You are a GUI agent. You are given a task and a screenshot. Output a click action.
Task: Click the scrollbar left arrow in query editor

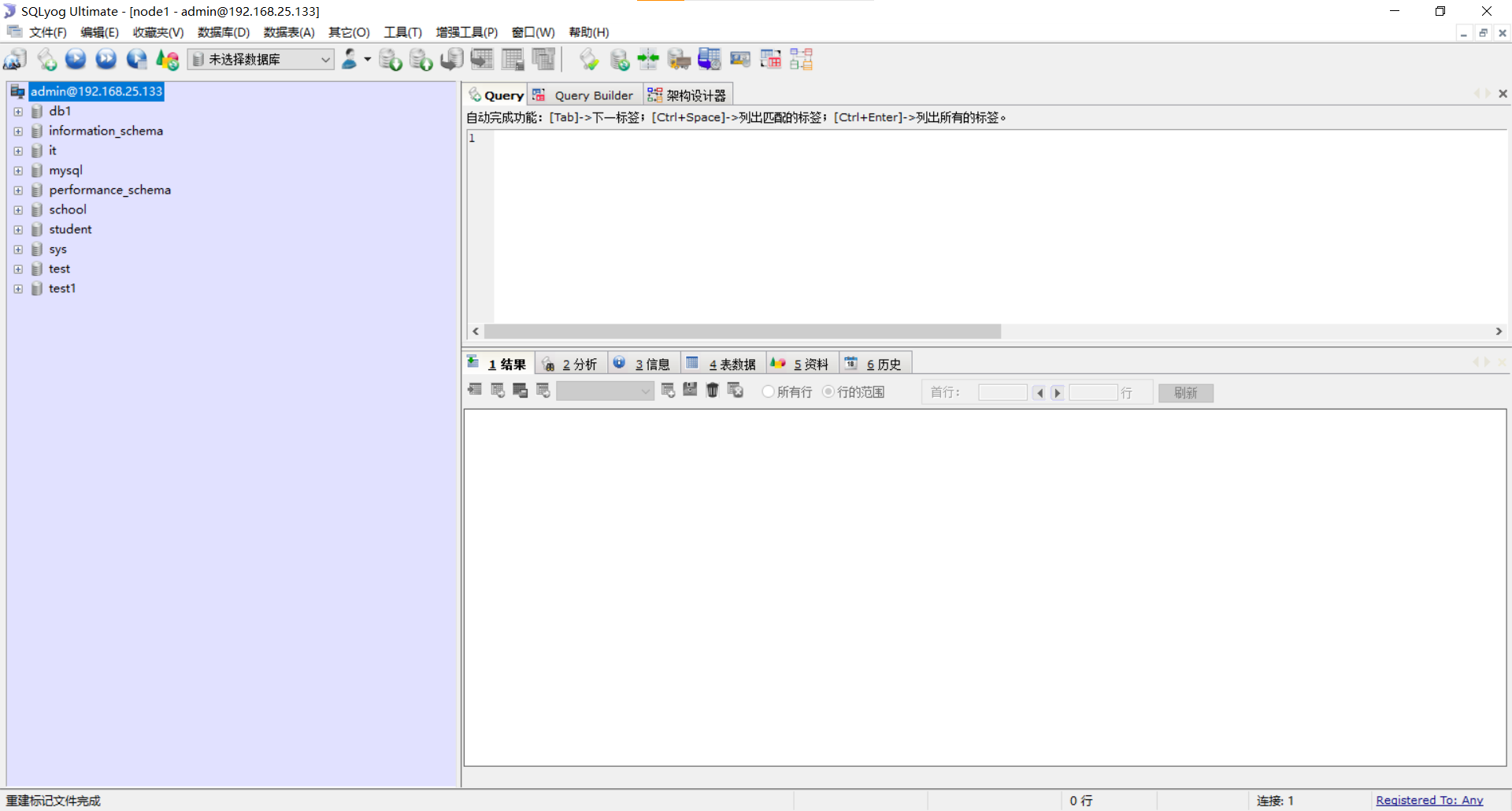click(x=476, y=331)
